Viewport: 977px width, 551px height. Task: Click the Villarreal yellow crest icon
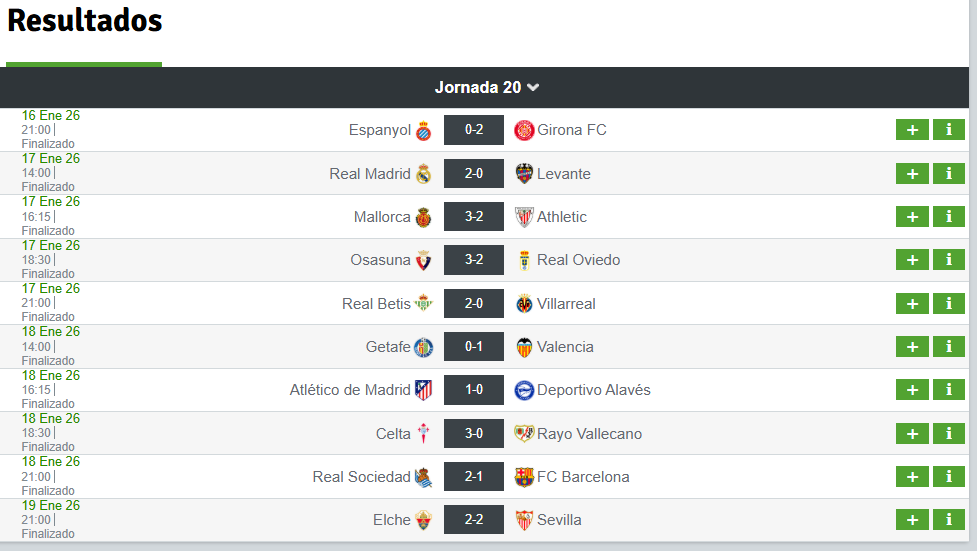(x=524, y=304)
